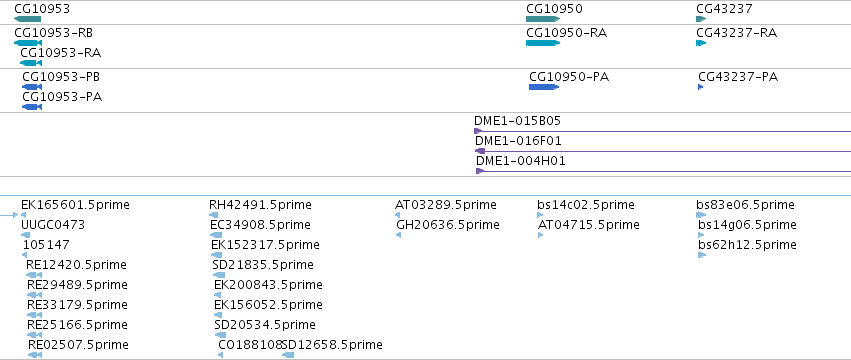Viewport: 851px width, 360px height.
Task: Select the RH42491.5prime EST arrow
Action: tap(213, 215)
